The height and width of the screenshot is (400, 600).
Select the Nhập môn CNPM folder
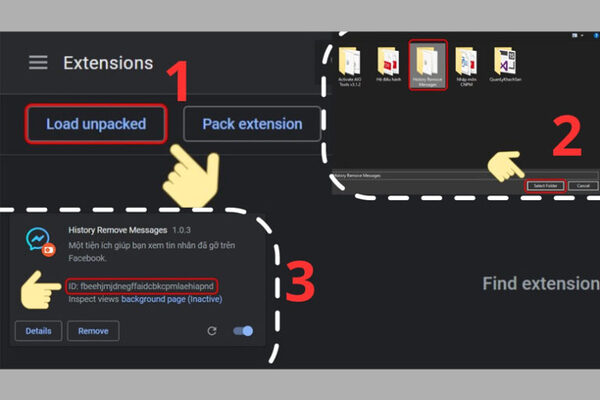click(466, 66)
